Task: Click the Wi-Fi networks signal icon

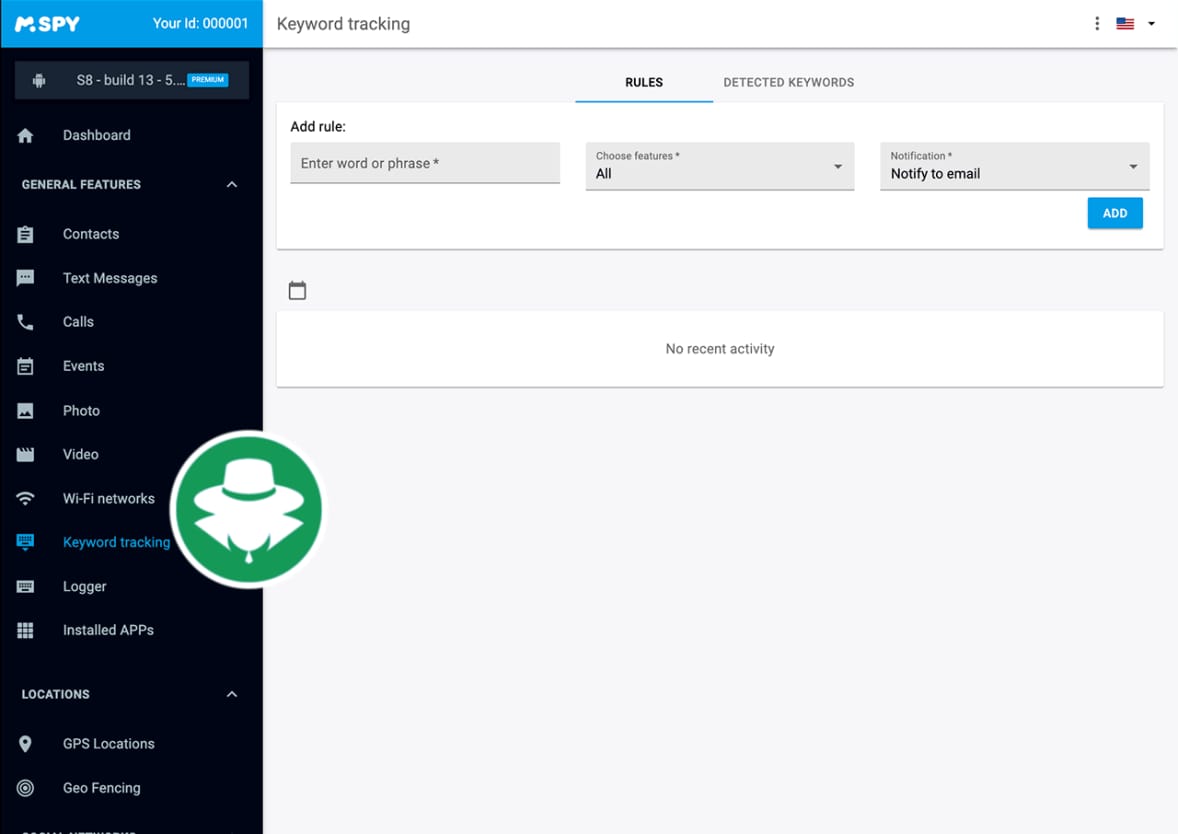Action: click(x=26, y=499)
